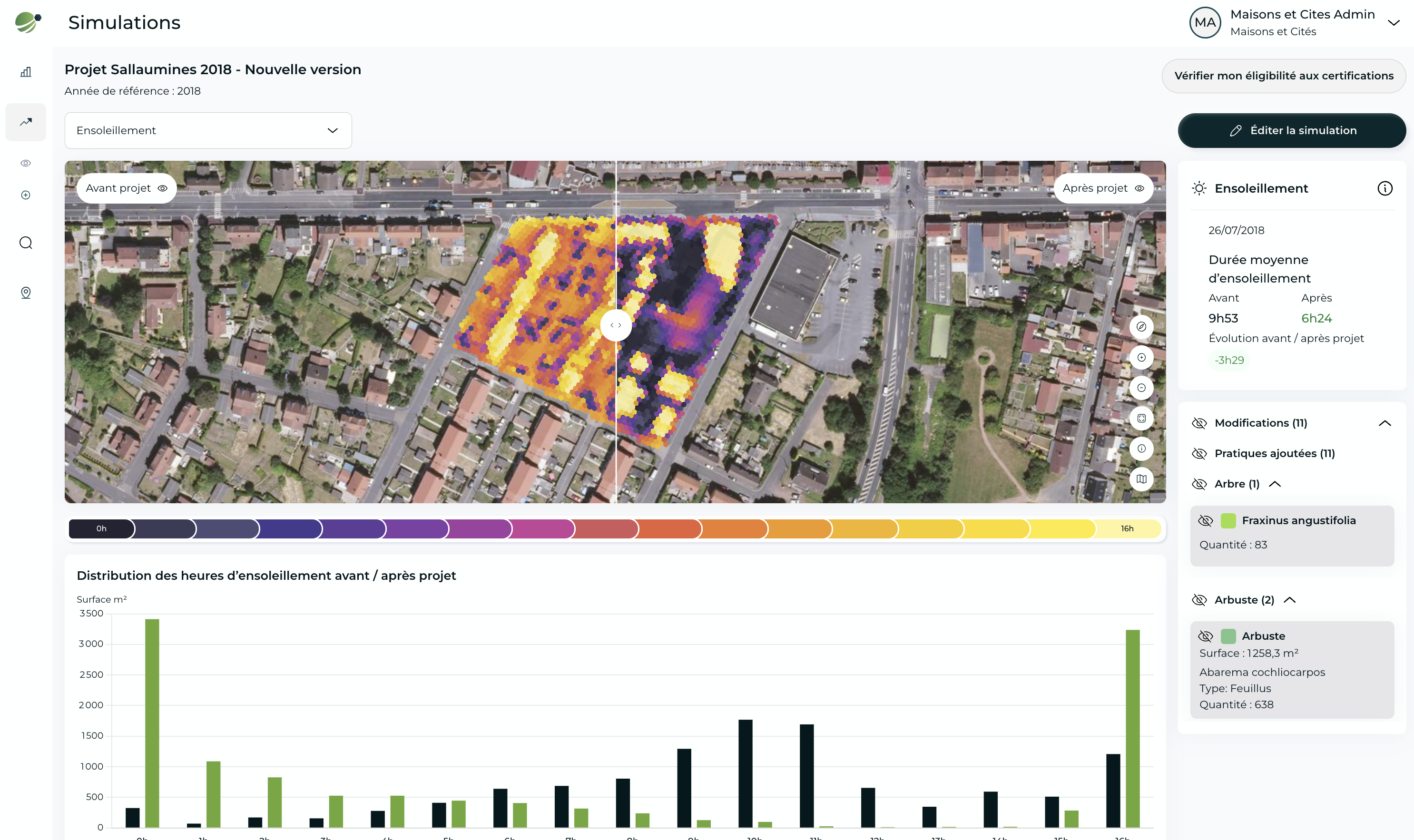
Task: Collapse the Arbre (1) section chevron
Action: [1275, 485]
